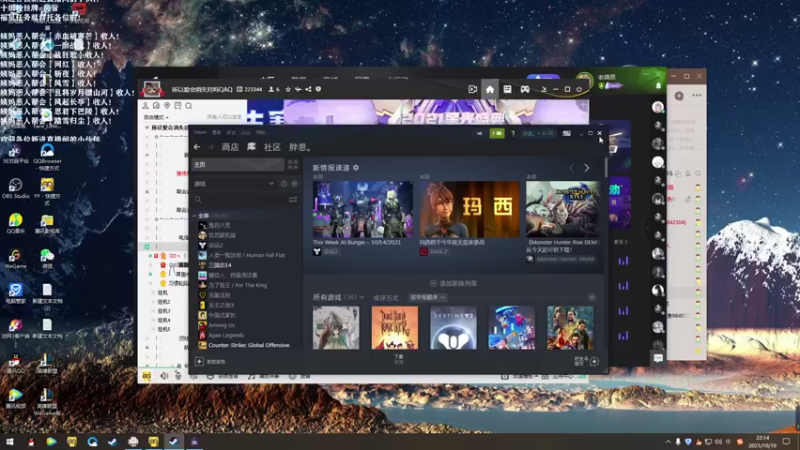Enter Big Picture mode icon
This screenshot has height=450, width=800.
pyautogui.click(x=566, y=133)
